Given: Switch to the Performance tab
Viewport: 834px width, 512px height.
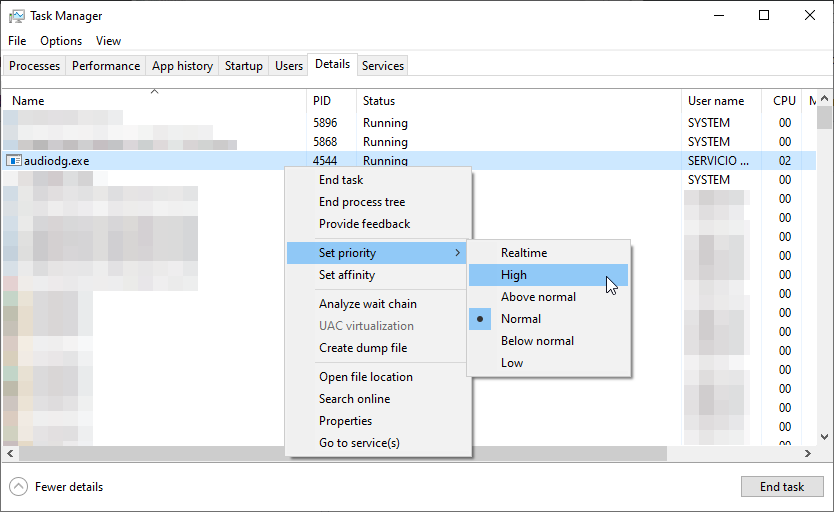Looking at the screenshot, I should click(x=106, y=66).
